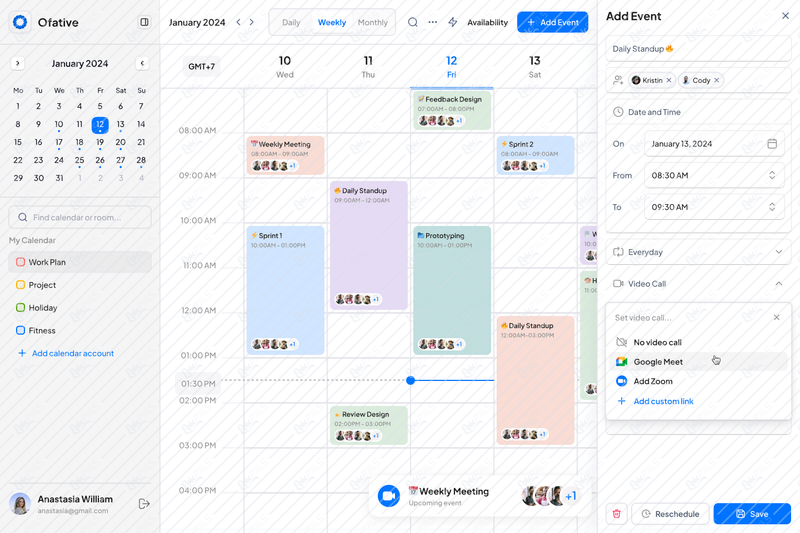The height and width of the screenshot is (533, 800).
Task: Click the current time marker dot at 01:30 PM
Action: click(x=411, y=380)
